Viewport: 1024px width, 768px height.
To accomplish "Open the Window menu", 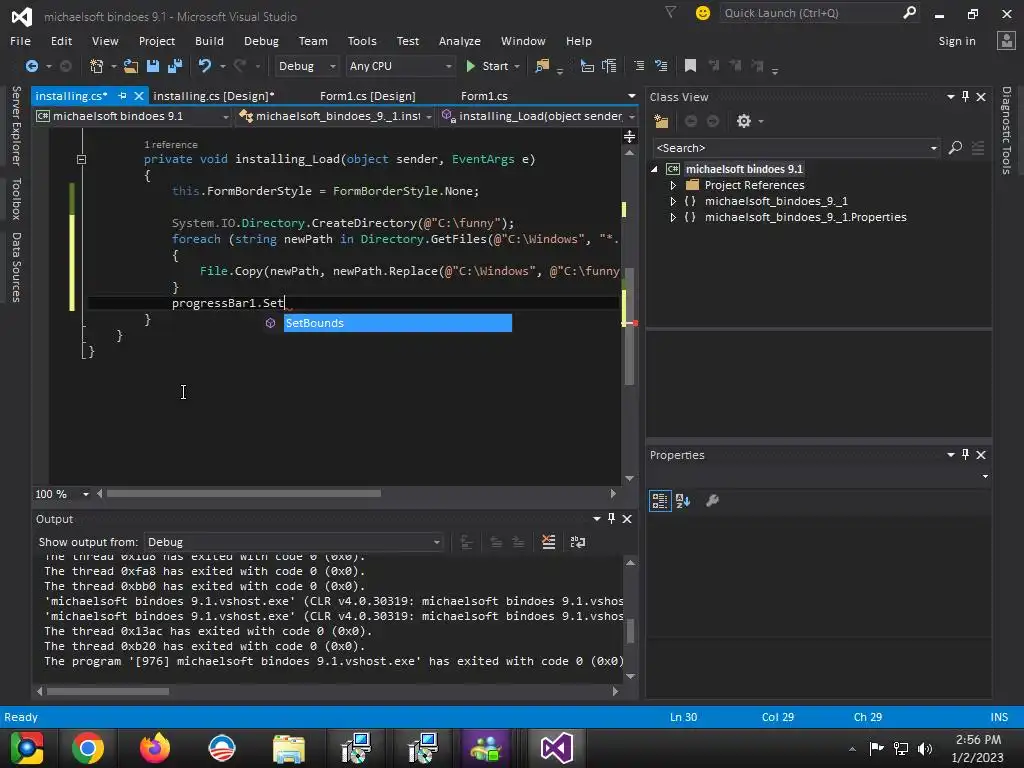I will coord(523,41).
